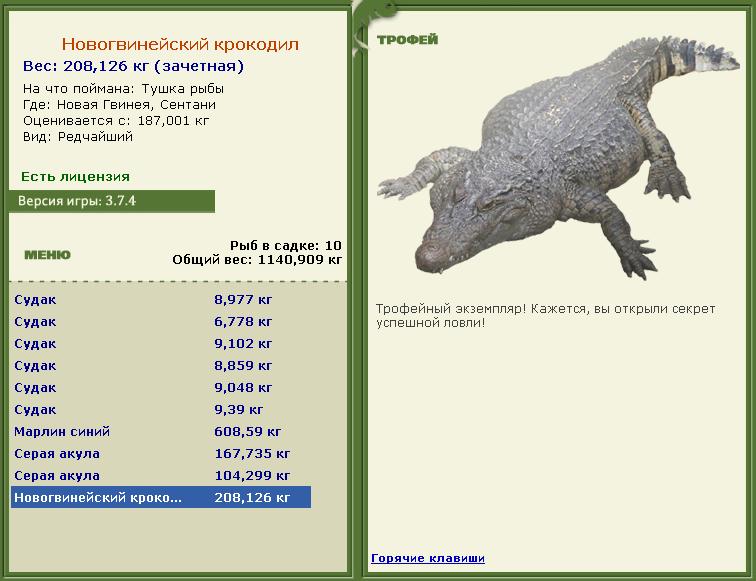
Task: Choose the Серая акула 167,735 кг row
Action: 161,454
